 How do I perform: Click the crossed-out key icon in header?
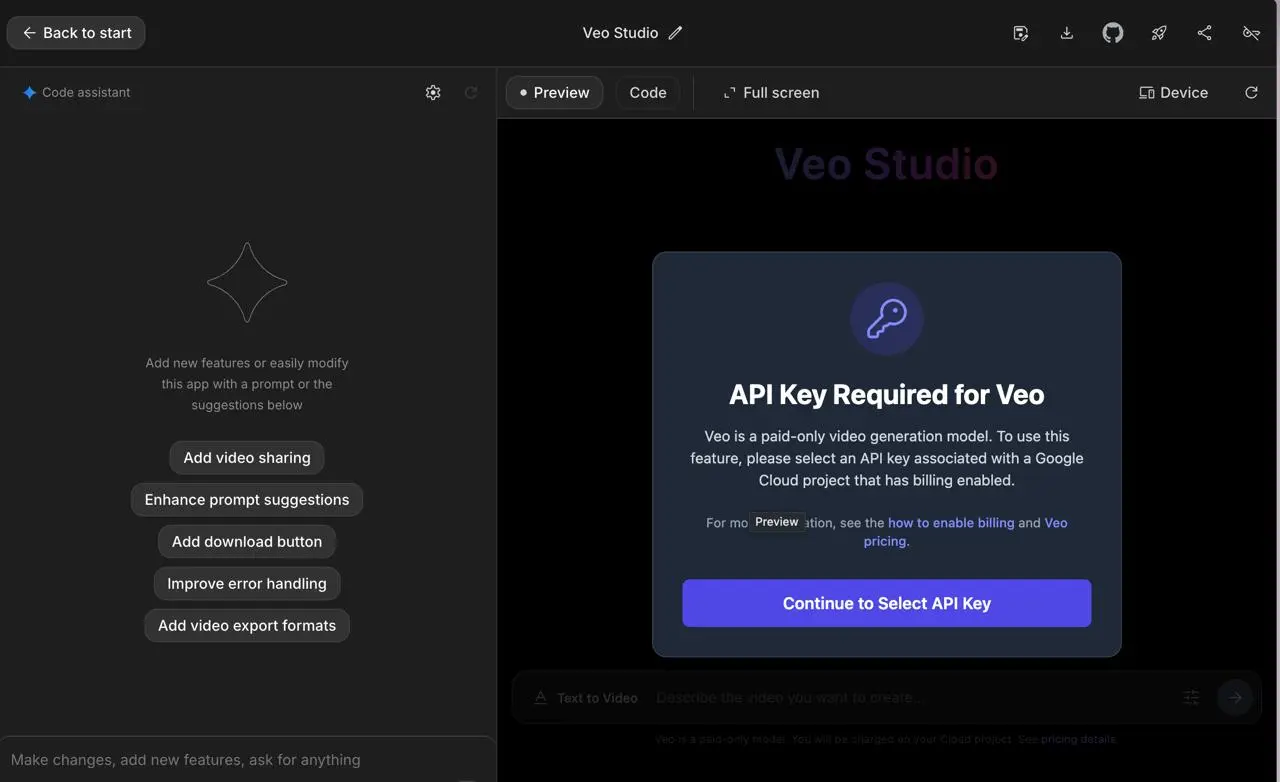pos(1251,33)
